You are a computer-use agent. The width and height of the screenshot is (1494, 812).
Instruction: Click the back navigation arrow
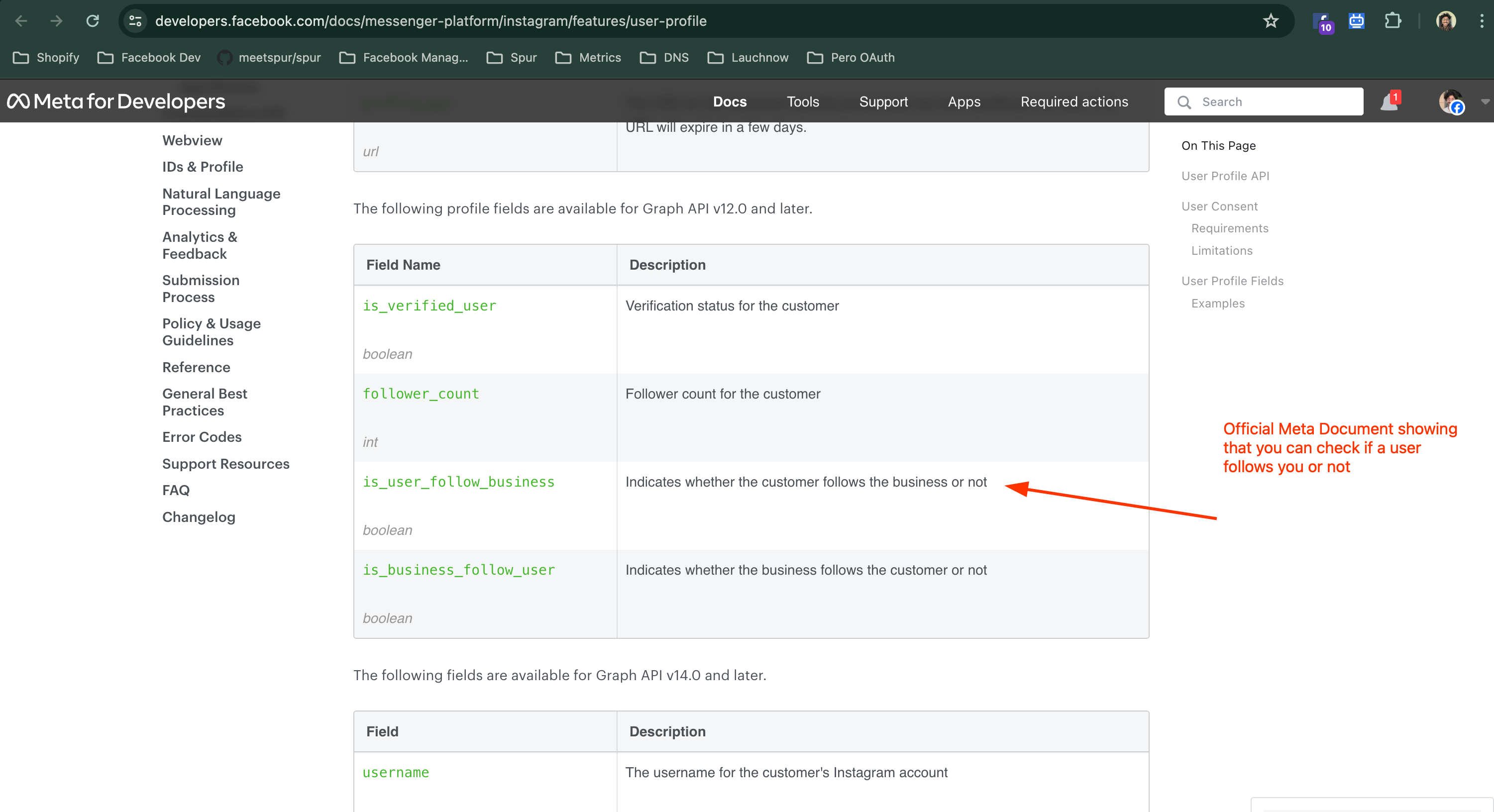pyautogui.click(x=22, y=20)
